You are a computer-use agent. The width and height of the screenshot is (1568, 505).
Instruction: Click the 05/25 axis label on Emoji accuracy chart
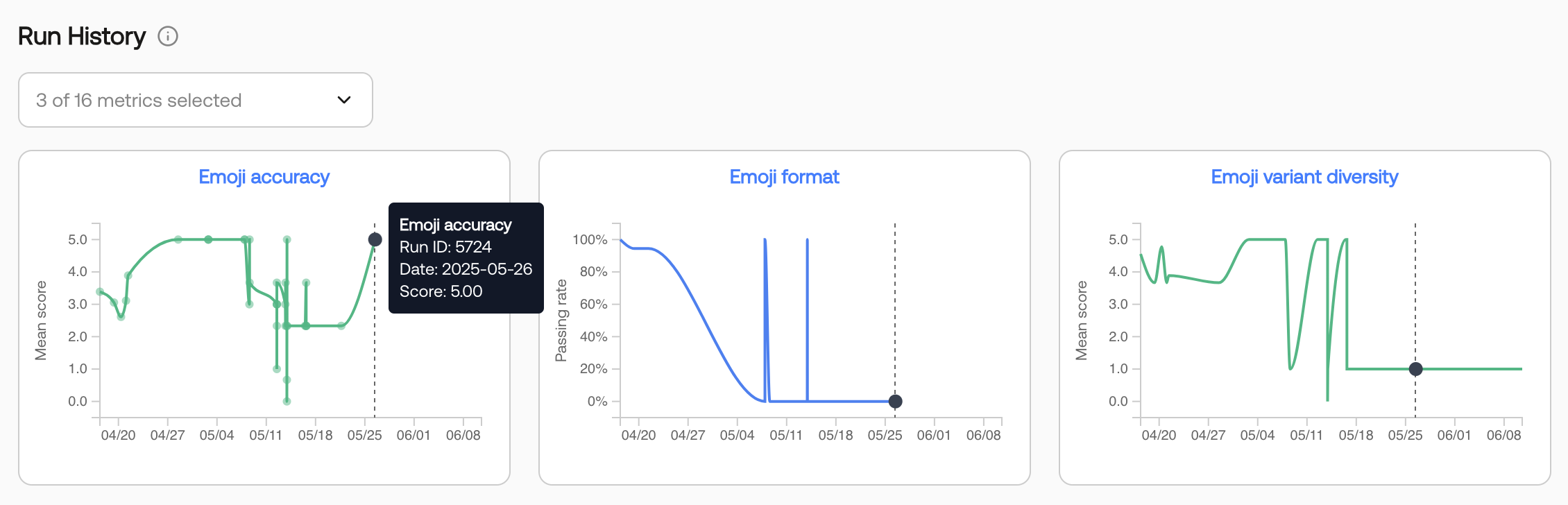(x=364, y=435)
